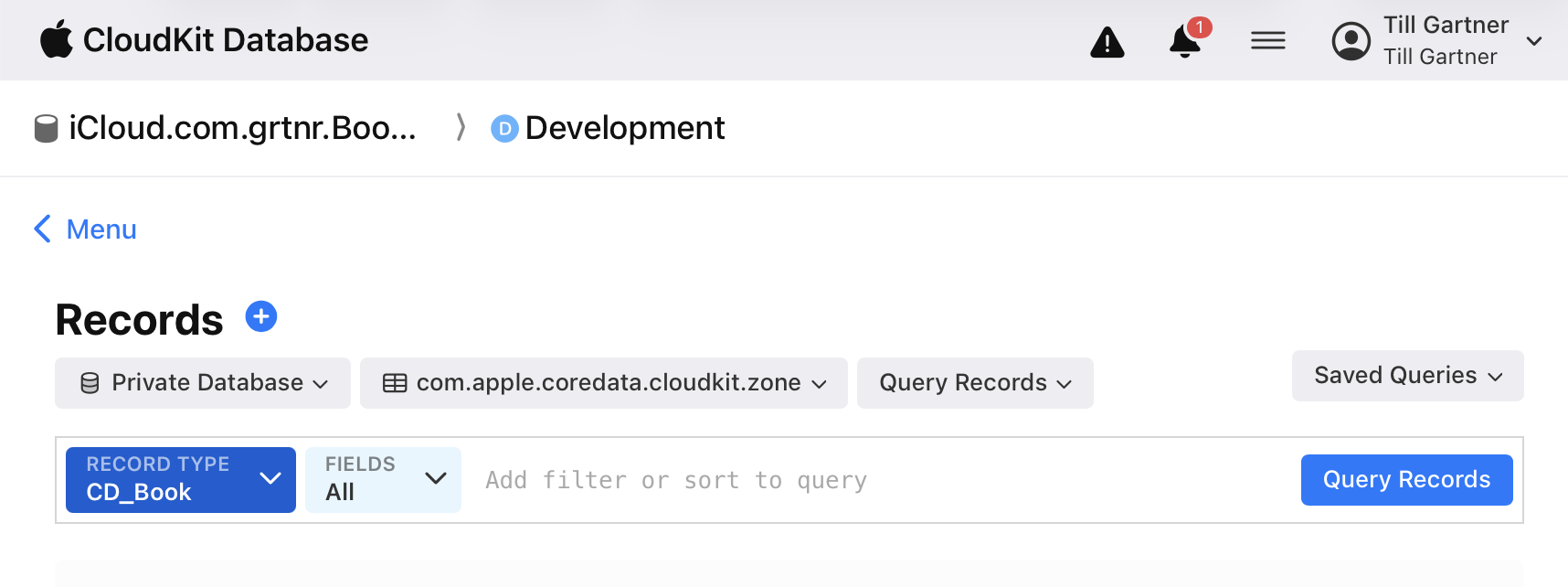The height and width of the screenshot is (587, 1568).
Task: Go back via the Menu link
Action: pyautogui.click(x=86, y=229)
